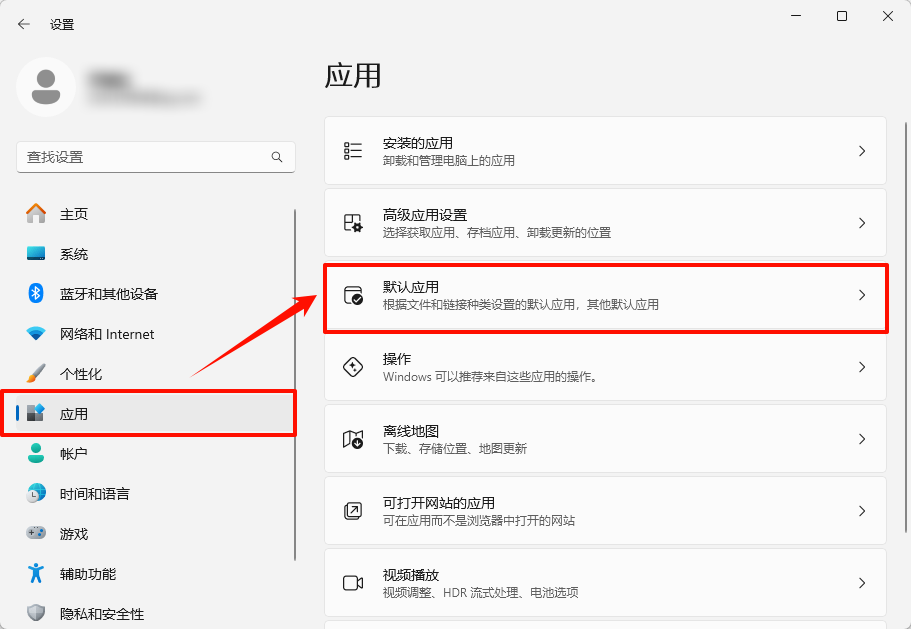This screenshot has height=629, width=911.
Task: Open the 可打开网站的应用 chevron
Action: click(862, 510)
